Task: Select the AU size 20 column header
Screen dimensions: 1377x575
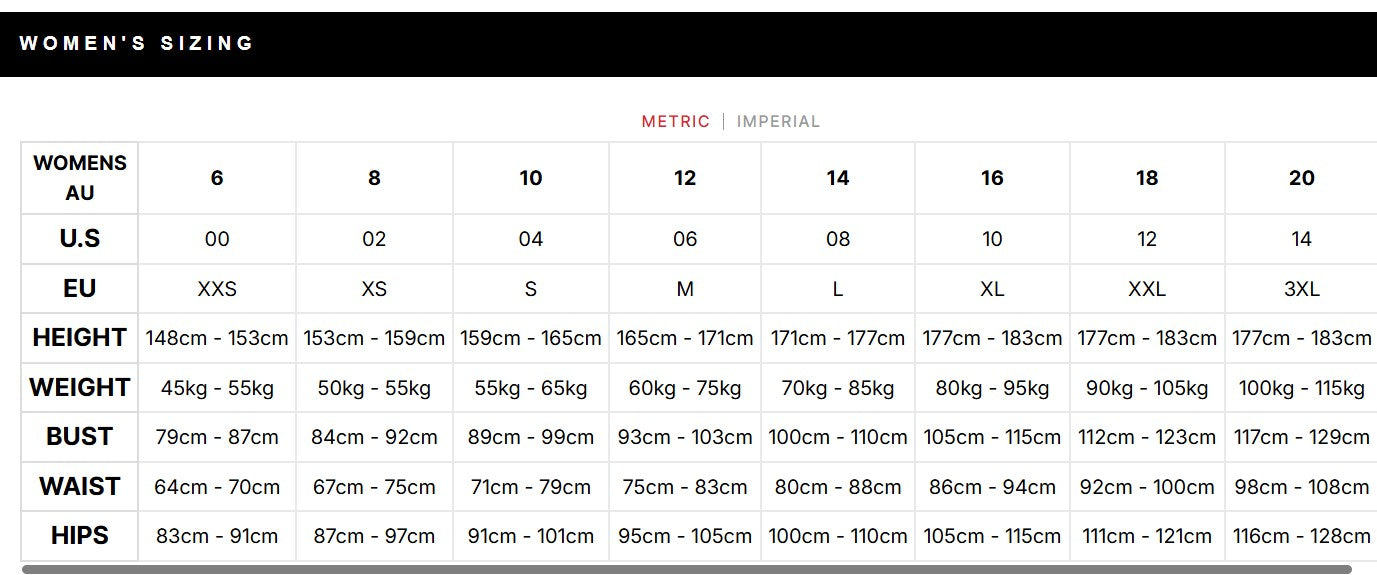Action: [1301, 178]
